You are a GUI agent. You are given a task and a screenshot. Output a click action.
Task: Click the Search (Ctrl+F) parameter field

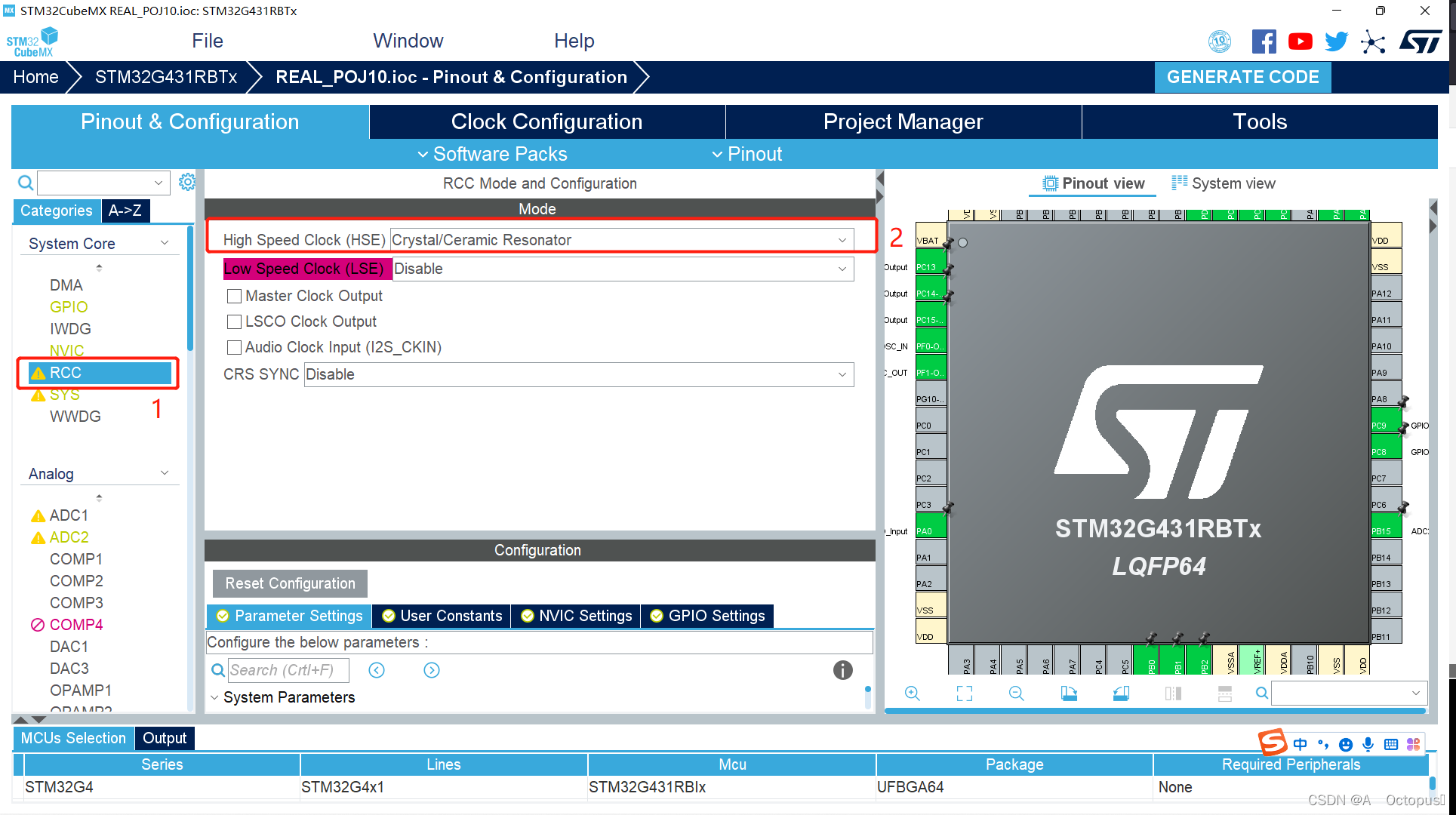click(288, 670)
